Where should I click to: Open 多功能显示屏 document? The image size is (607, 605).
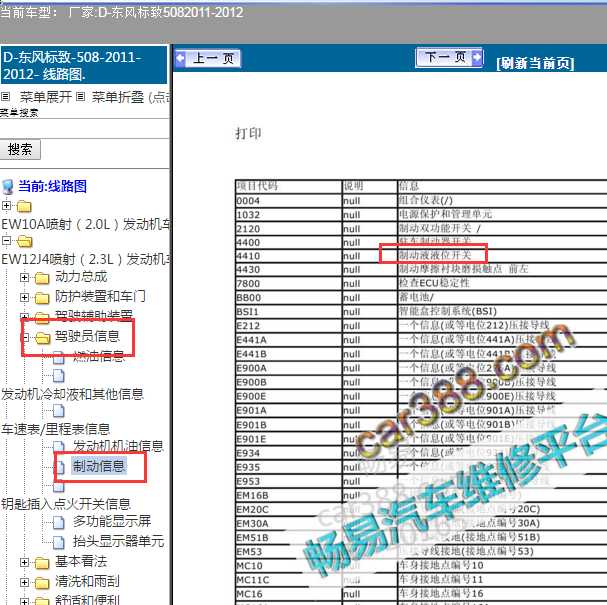[x=112, y=521]
